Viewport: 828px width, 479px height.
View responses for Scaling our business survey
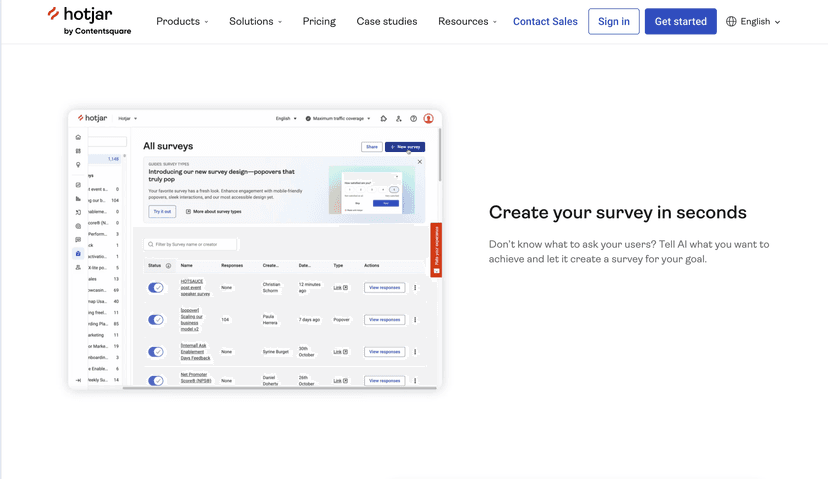[384, 320]
